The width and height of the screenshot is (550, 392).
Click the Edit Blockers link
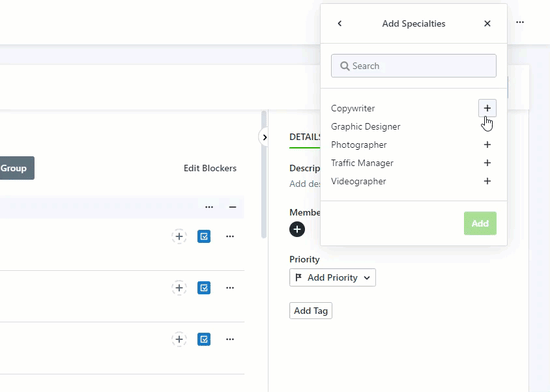(x=210, y=168)
